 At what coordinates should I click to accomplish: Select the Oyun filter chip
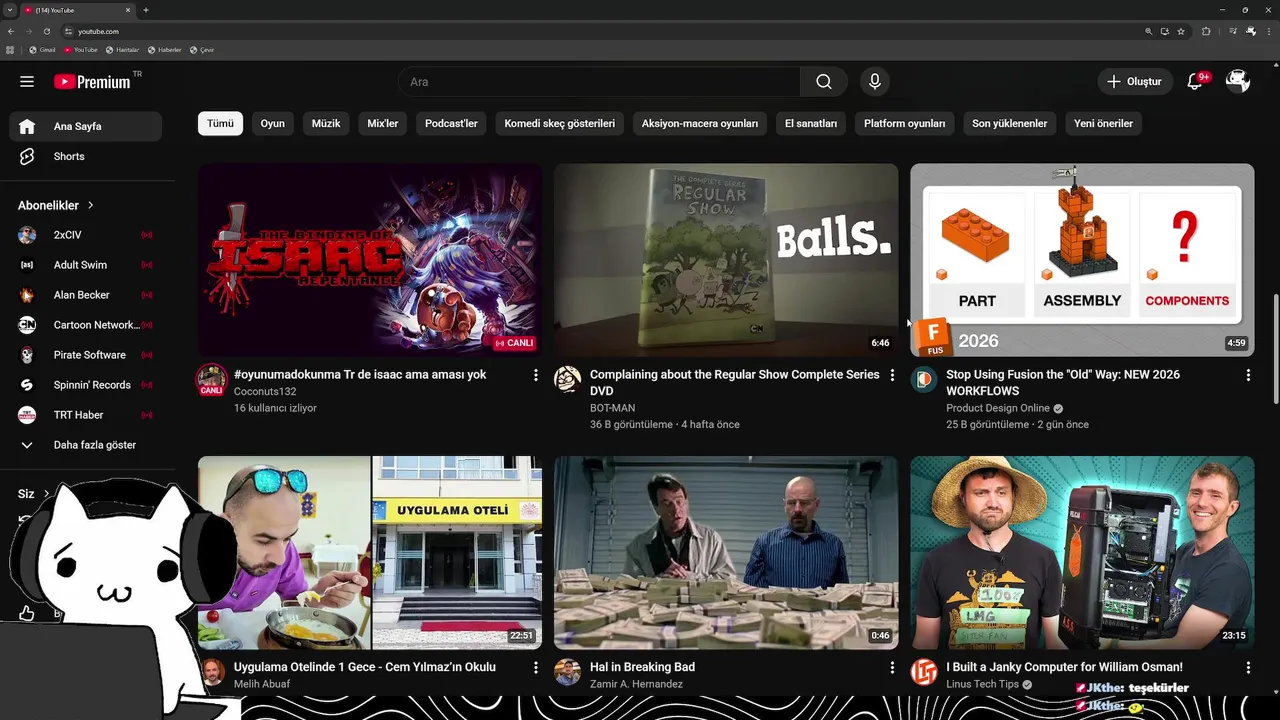tap(273, 124)
